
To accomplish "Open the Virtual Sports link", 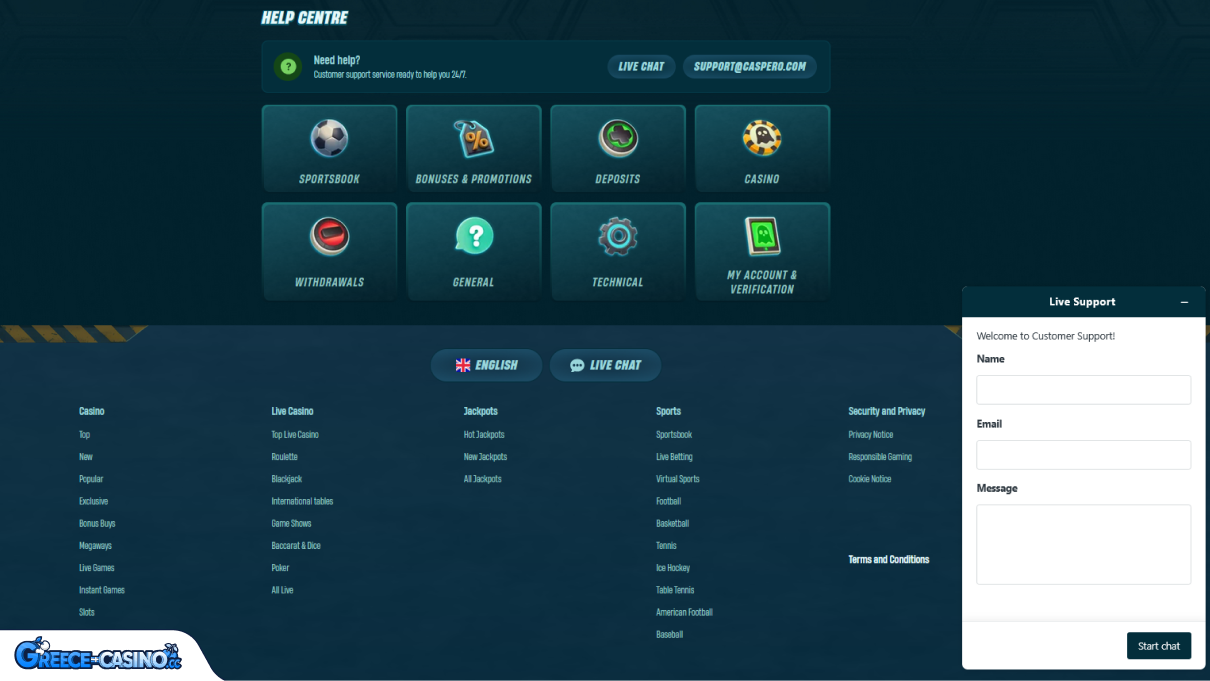I will point(678,479).
